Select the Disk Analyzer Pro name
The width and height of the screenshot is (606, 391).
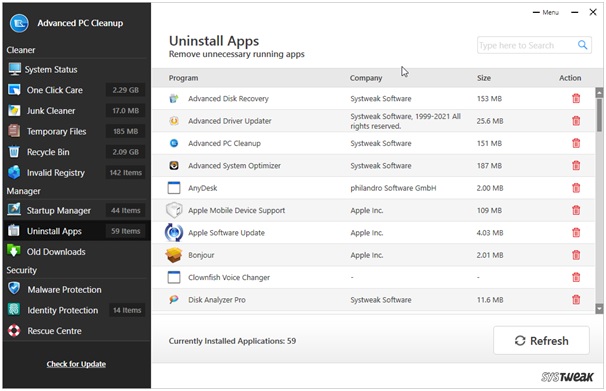(216, 300)
